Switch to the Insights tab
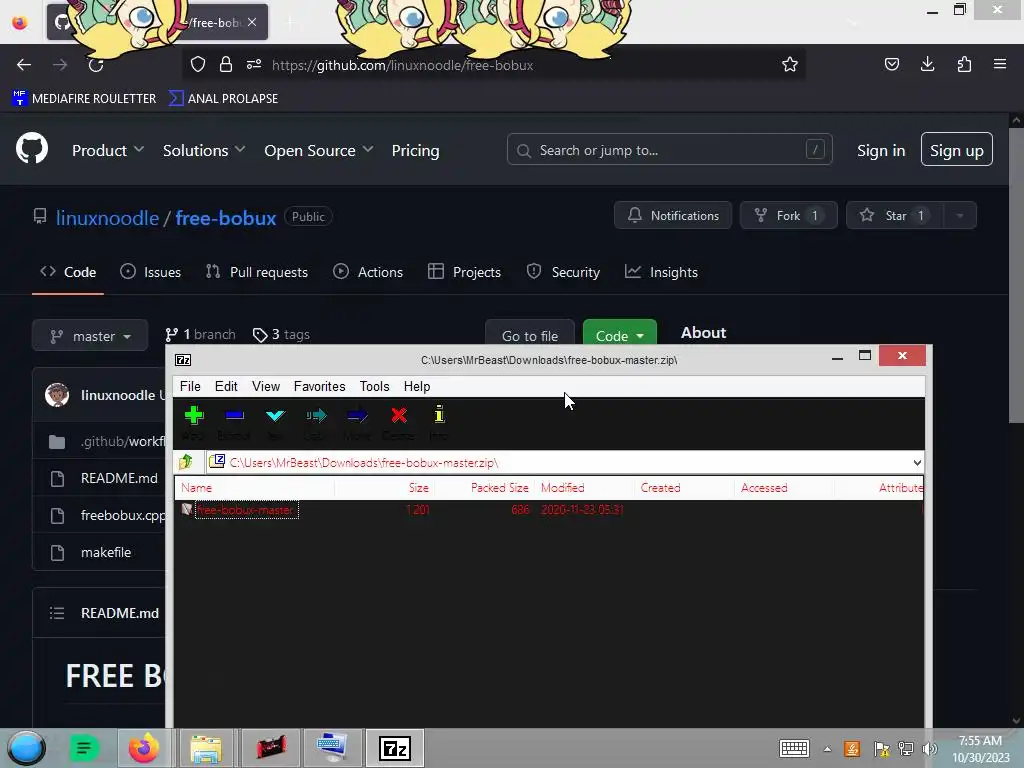1024x768 pixels. pyautogui.click(x=661, y=272)
